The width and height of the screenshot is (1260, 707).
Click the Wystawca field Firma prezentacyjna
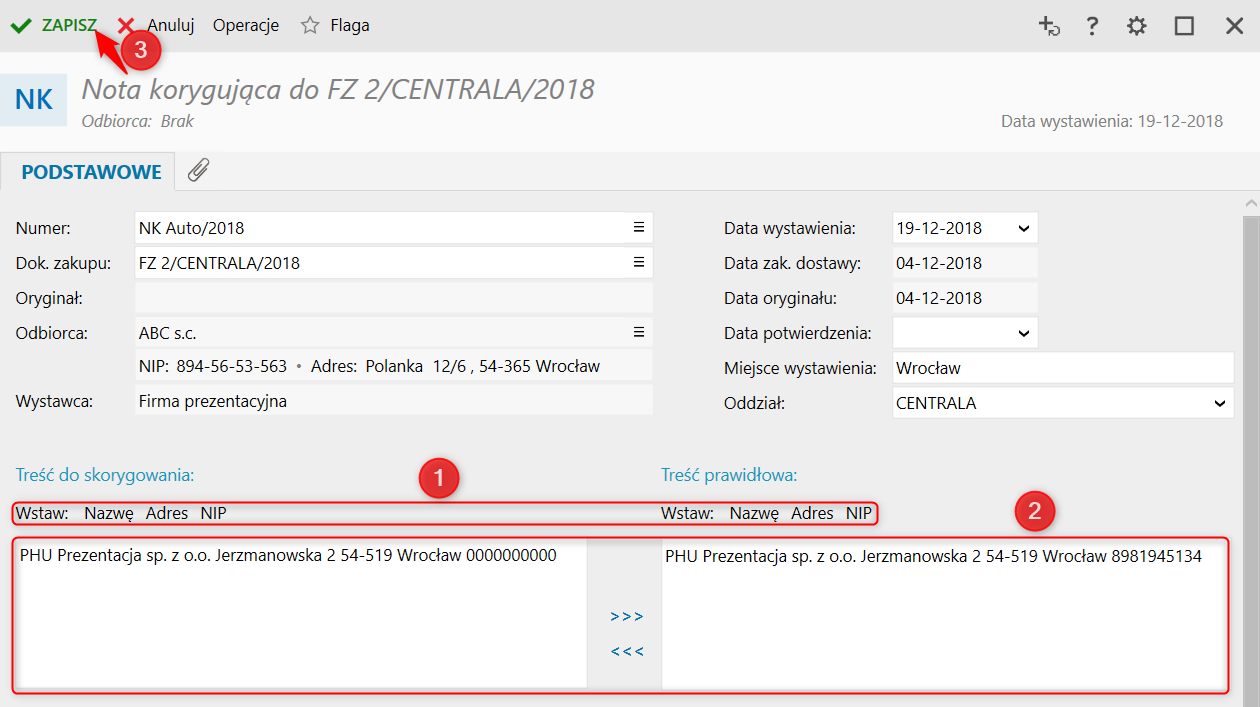(x=394, y=402)
